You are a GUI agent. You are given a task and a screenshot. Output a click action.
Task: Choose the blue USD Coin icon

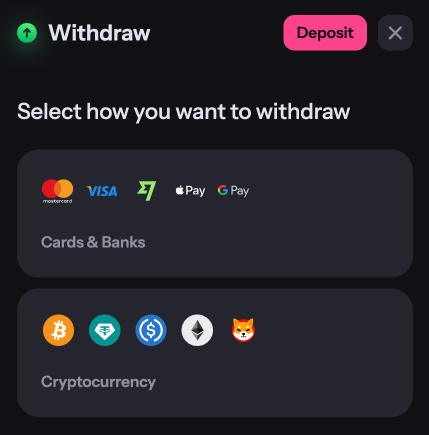tap(151, 330)
